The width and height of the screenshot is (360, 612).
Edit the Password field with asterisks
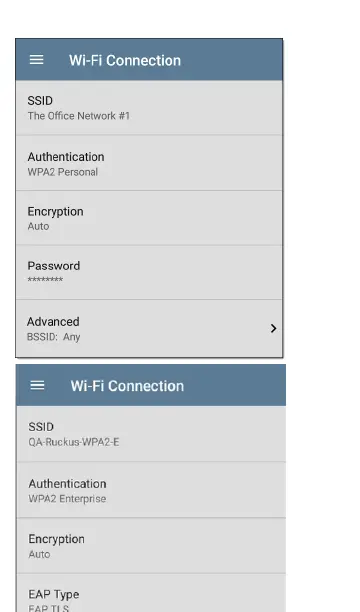coord(149,272)
